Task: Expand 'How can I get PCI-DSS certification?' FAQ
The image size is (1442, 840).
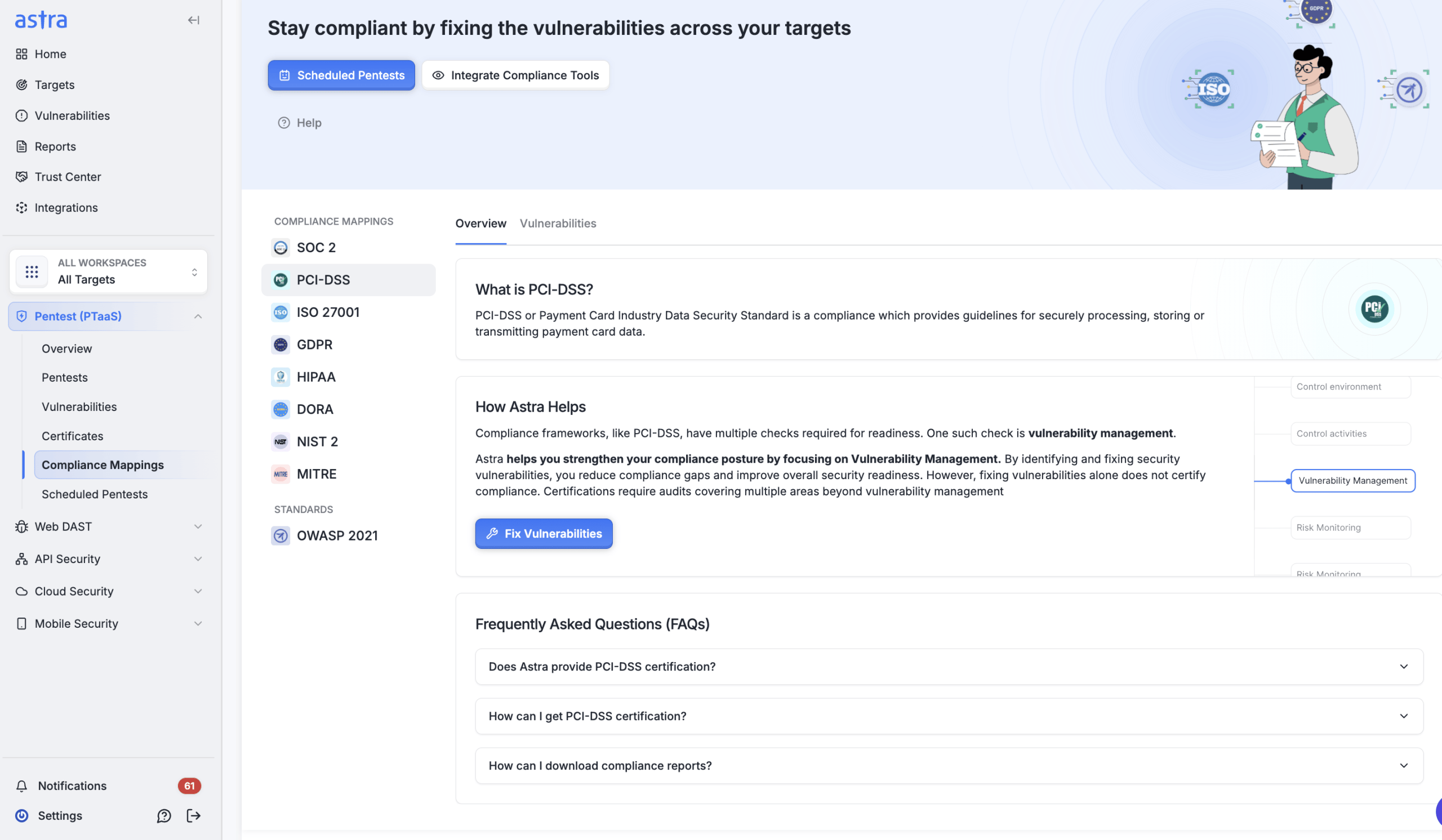Action: pyautogui.click(x=949, y=717)
